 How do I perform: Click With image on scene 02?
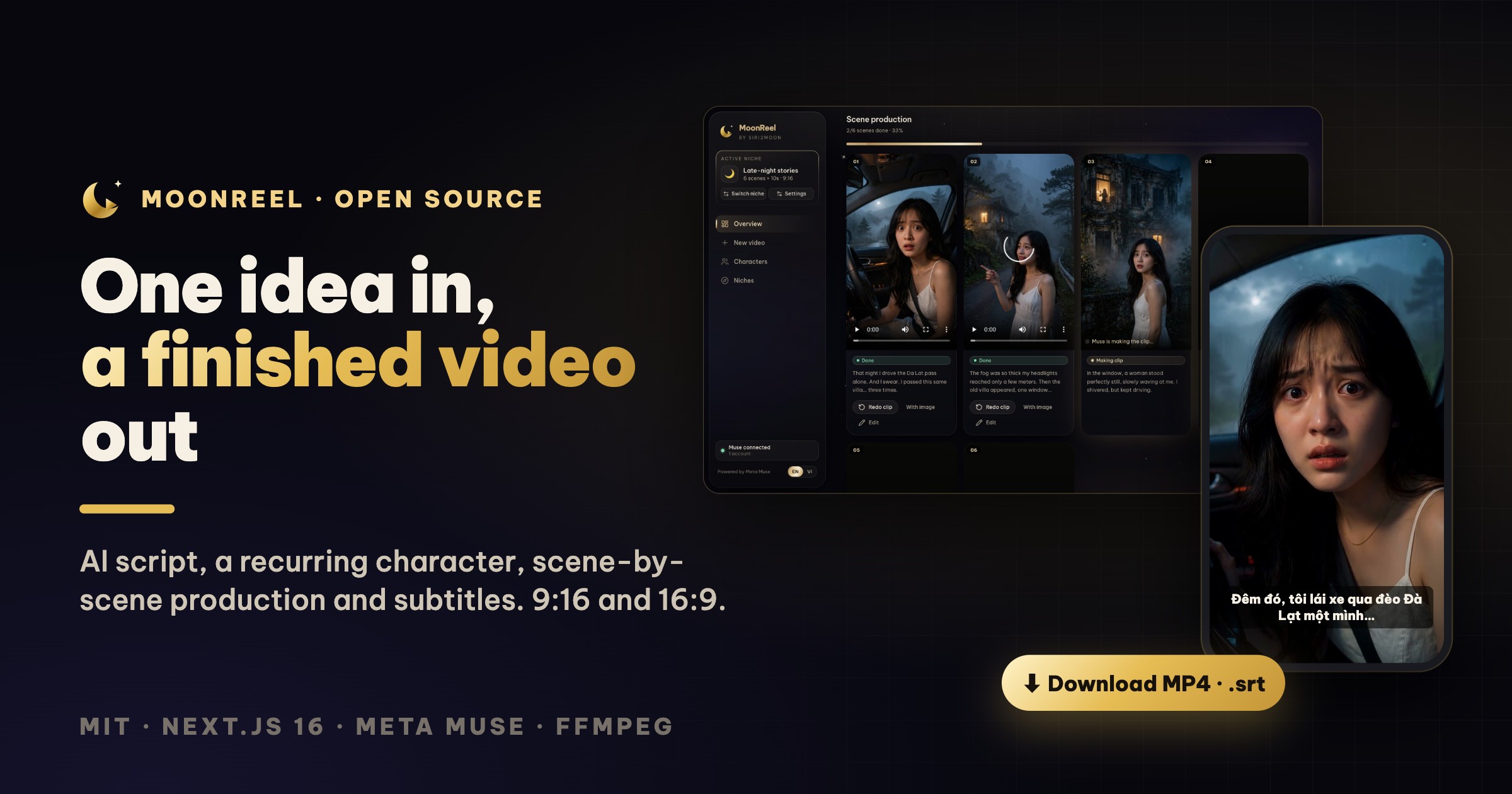(x=1038, y=407)
